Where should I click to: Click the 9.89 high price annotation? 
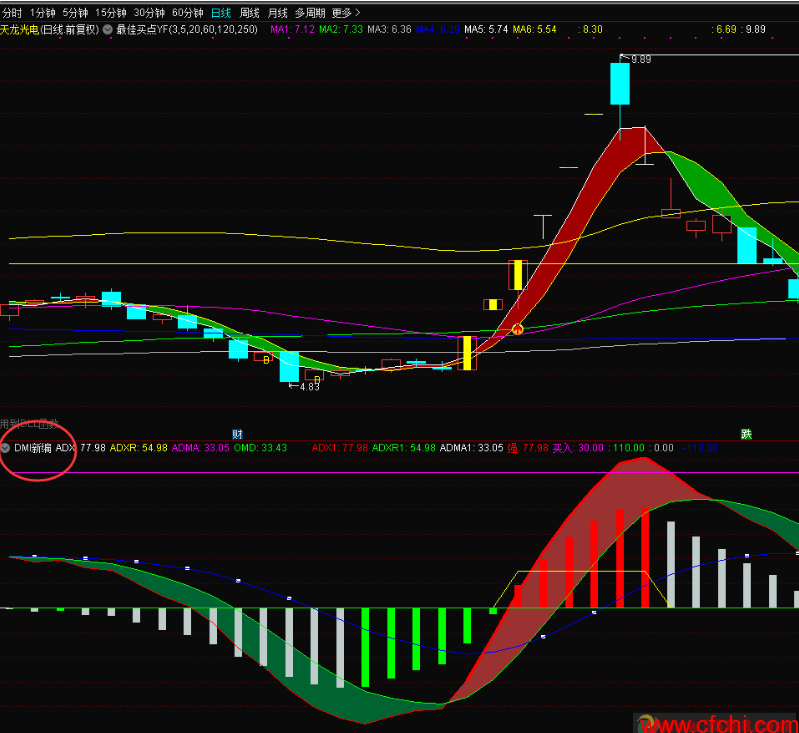(641, 60)
